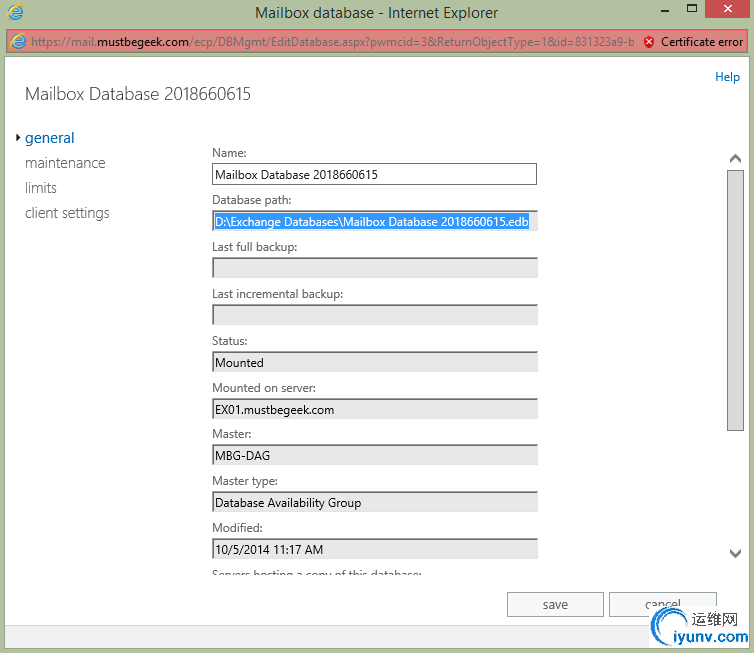Click the Mailbox Database 2018660615 heading

pyautogui.click(x=138, y=94)
